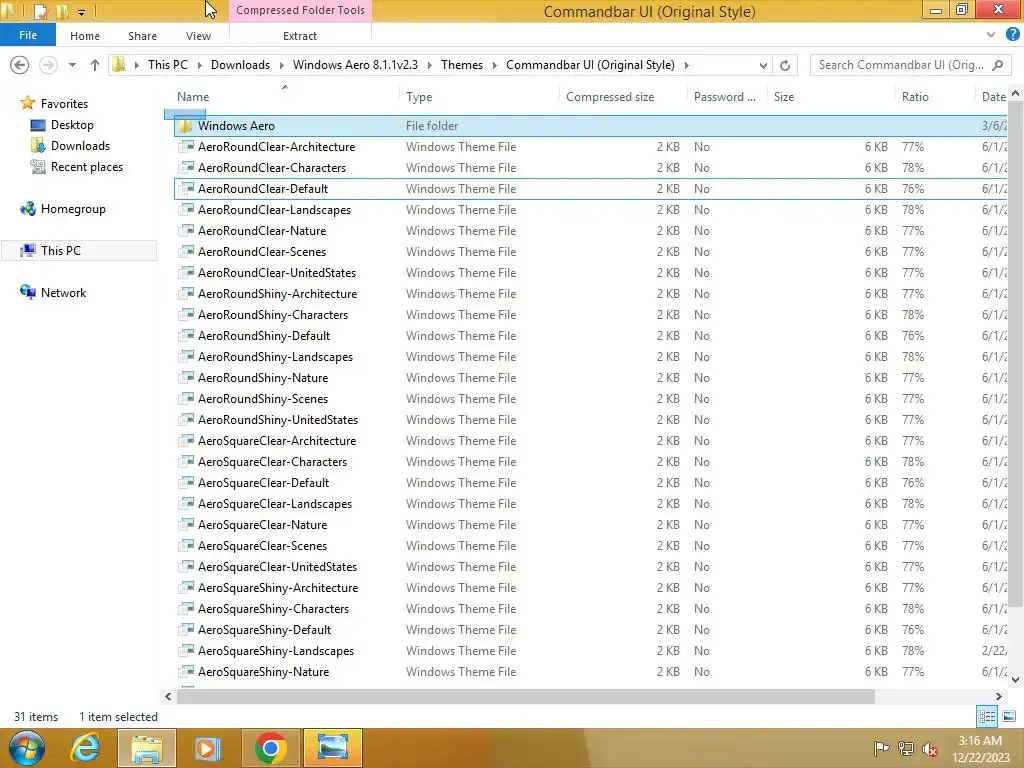Screen dimensions: 1024x768
Task: Select Network in the navigation pane
Action: 63,293
